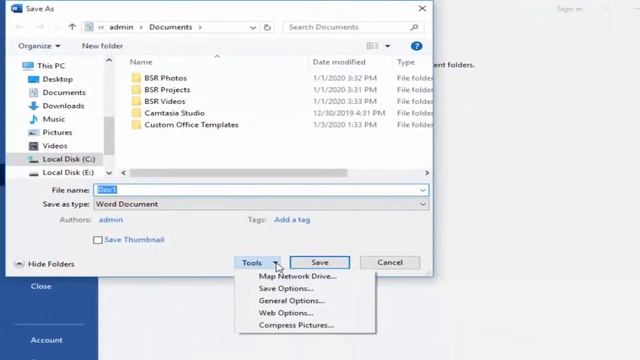This screenshot has width=640, height=360.
Task: Click the search magnifier icon
Action: click(x=414, y=27)
